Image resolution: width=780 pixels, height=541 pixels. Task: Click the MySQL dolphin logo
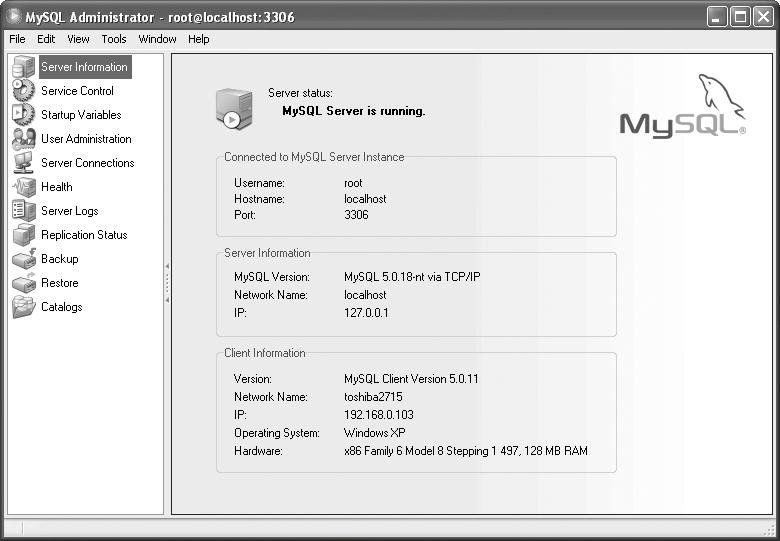(x=683, y=106)
